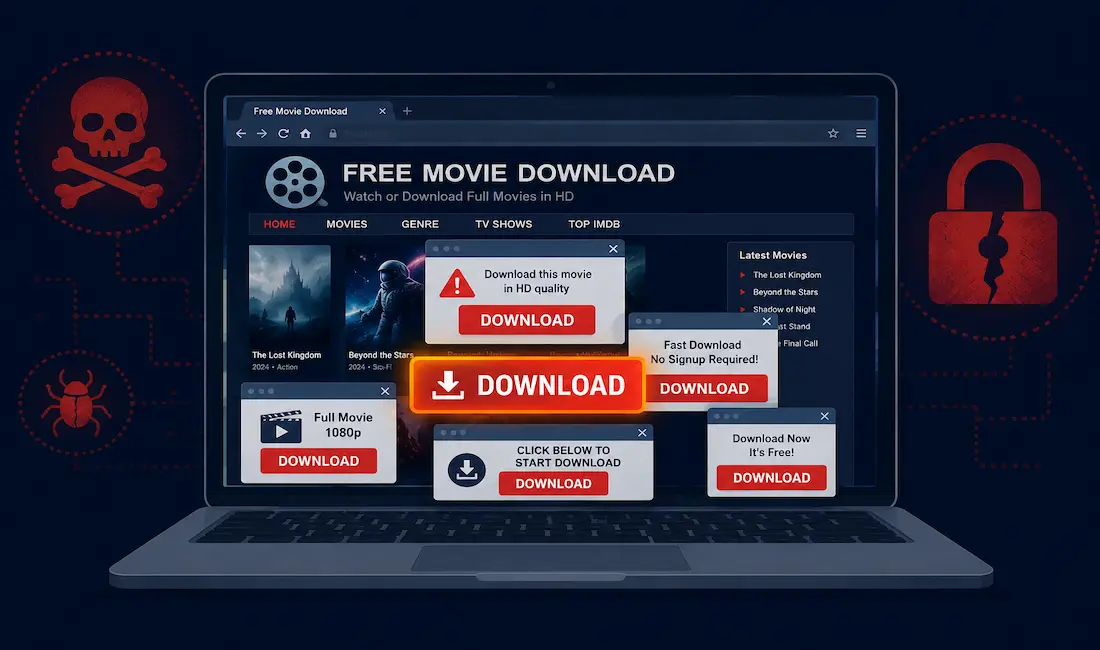Close the Free Movie Download tab
This screenshot has height=650, width=1100.
point(382,111)
